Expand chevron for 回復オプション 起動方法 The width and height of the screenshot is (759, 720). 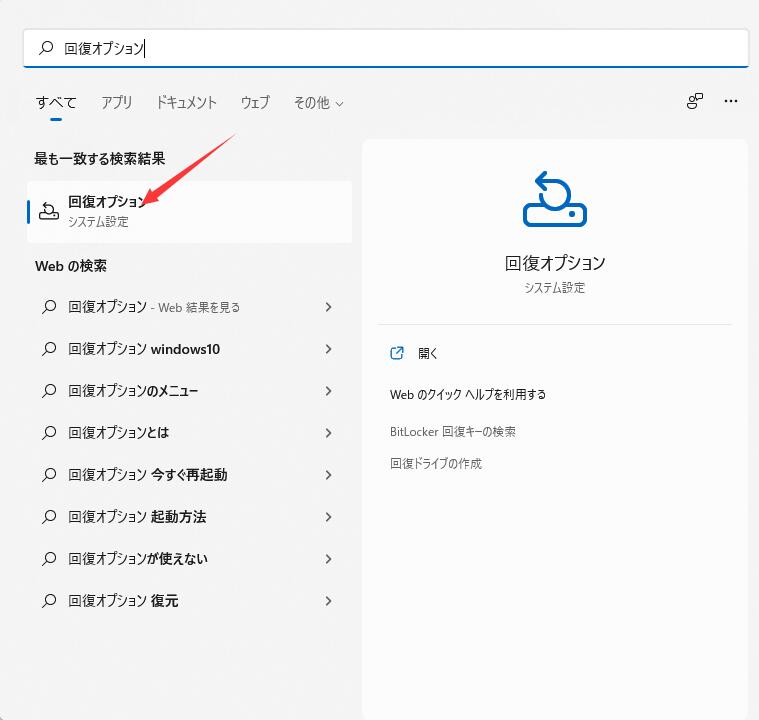[x=328, y=517]
